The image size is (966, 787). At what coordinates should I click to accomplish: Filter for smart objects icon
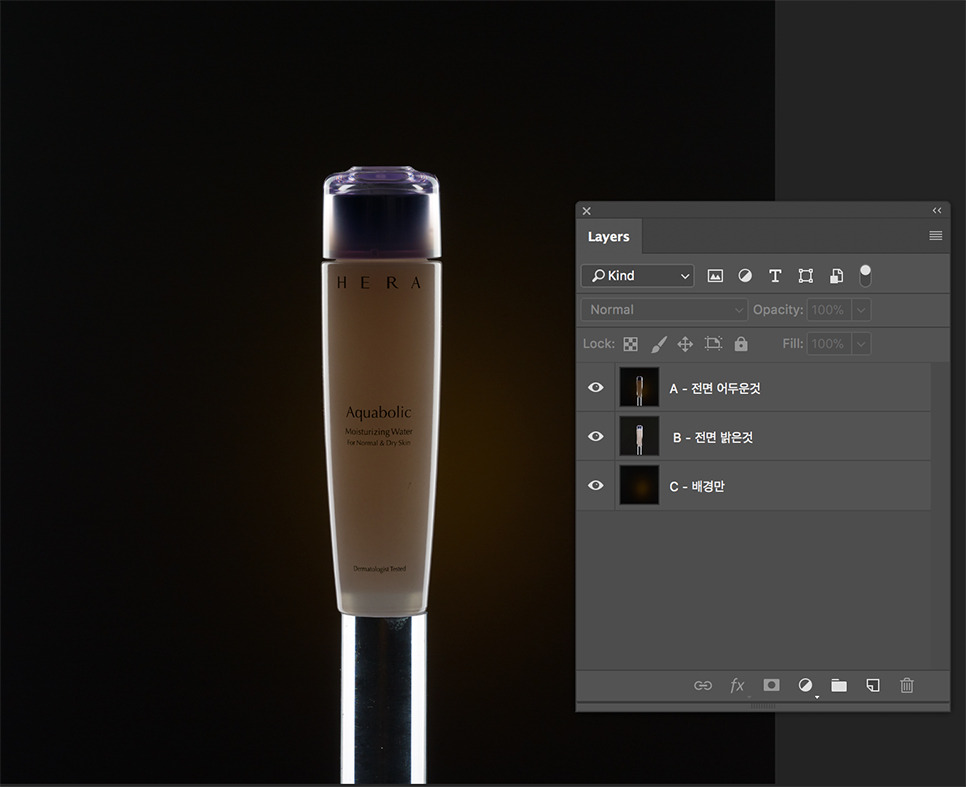tap(836, 276)
